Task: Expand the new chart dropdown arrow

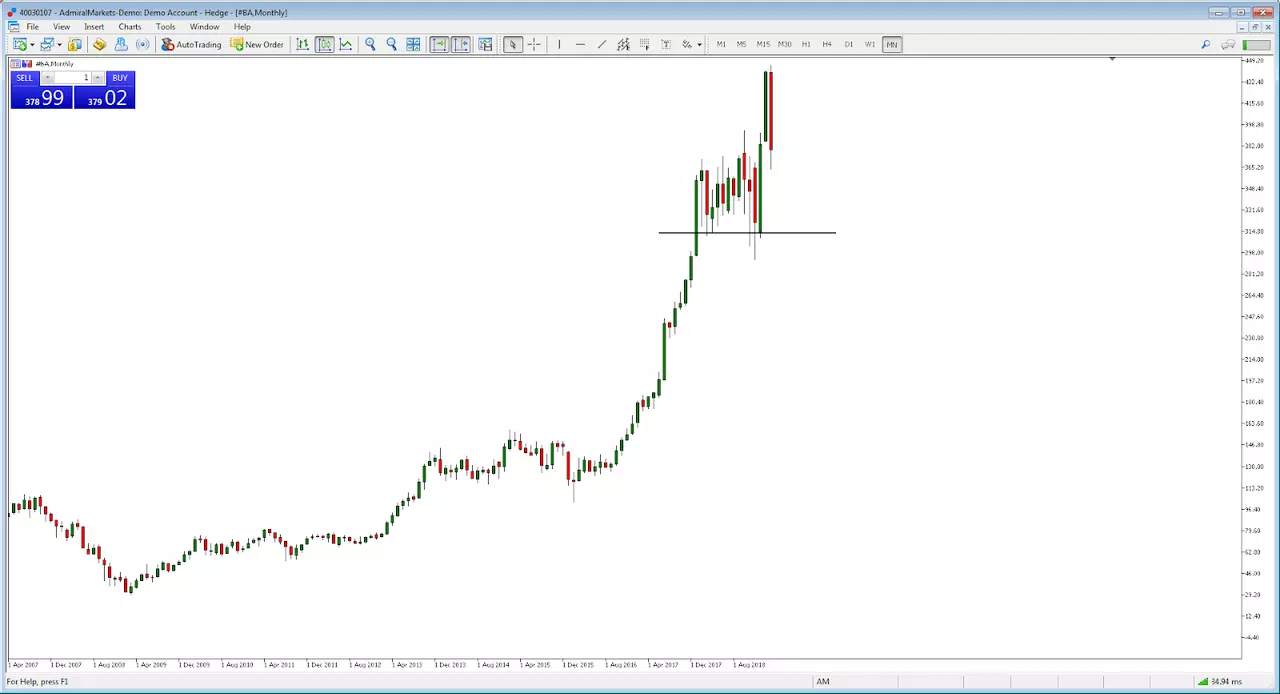Action: coord(32,44)
